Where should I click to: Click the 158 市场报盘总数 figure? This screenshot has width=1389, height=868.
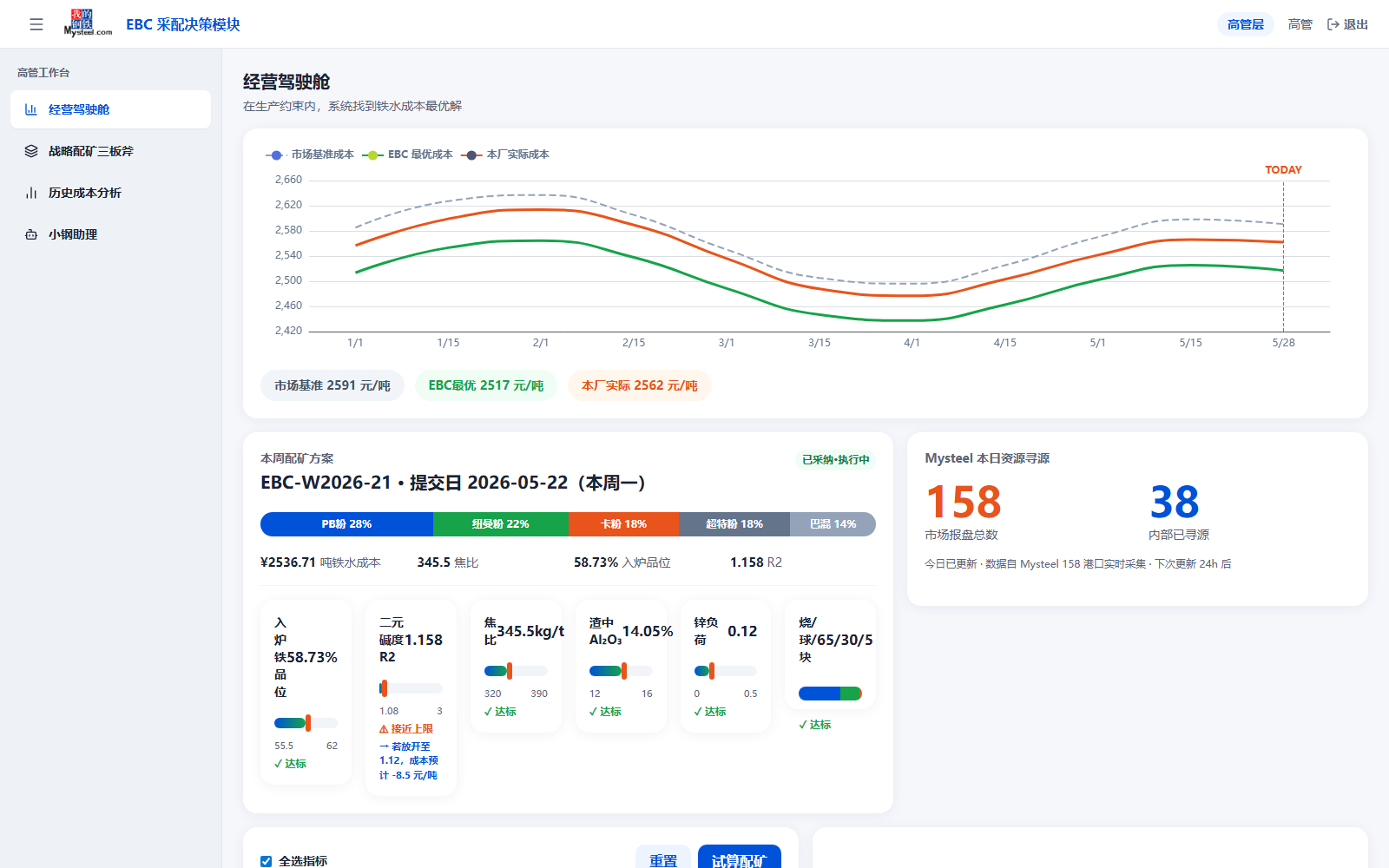964,503
